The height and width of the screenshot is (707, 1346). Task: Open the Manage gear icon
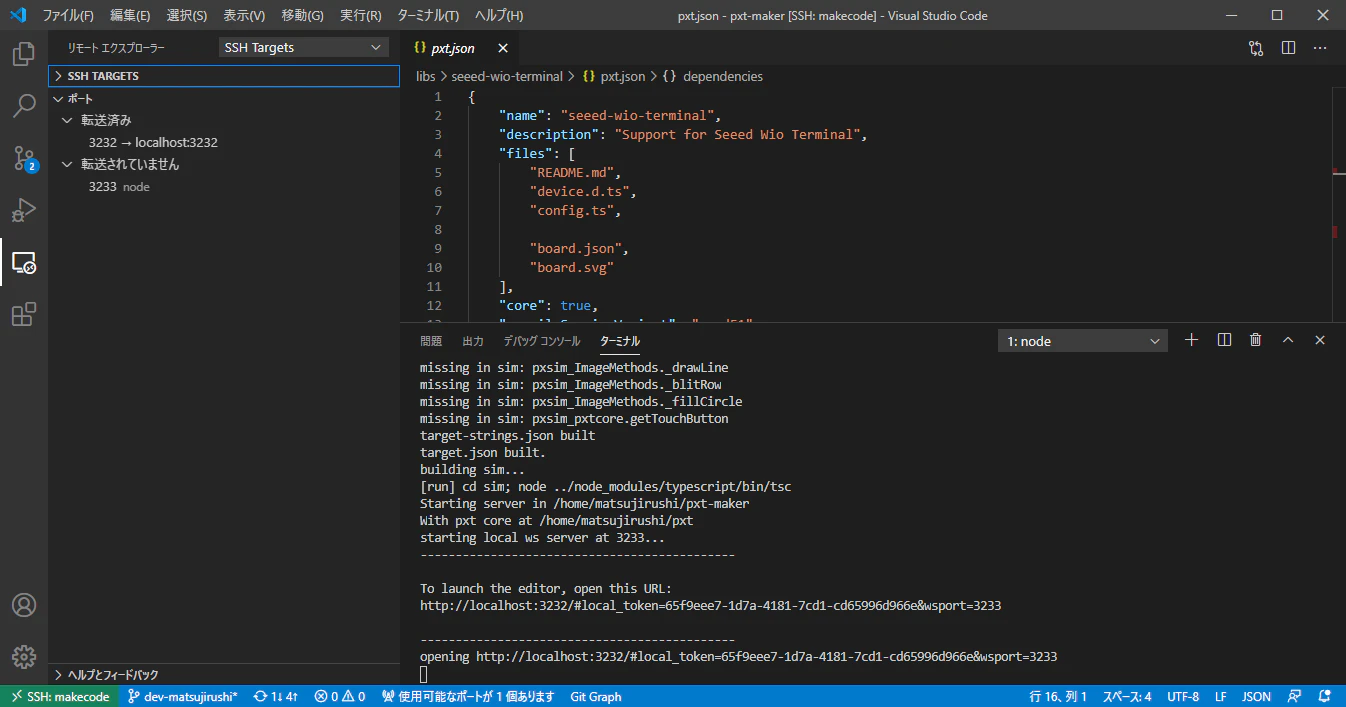click(x=24, y=657)
